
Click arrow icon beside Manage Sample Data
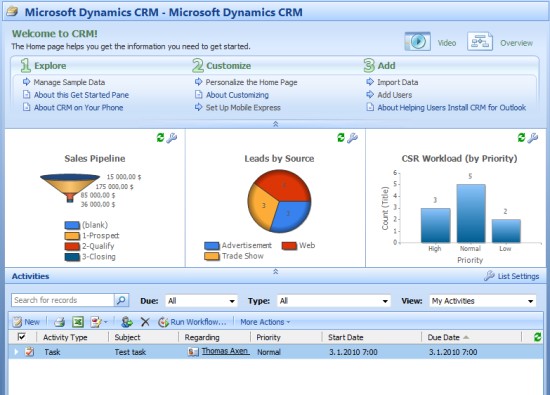pyautogui.click(x=26, y=82)
